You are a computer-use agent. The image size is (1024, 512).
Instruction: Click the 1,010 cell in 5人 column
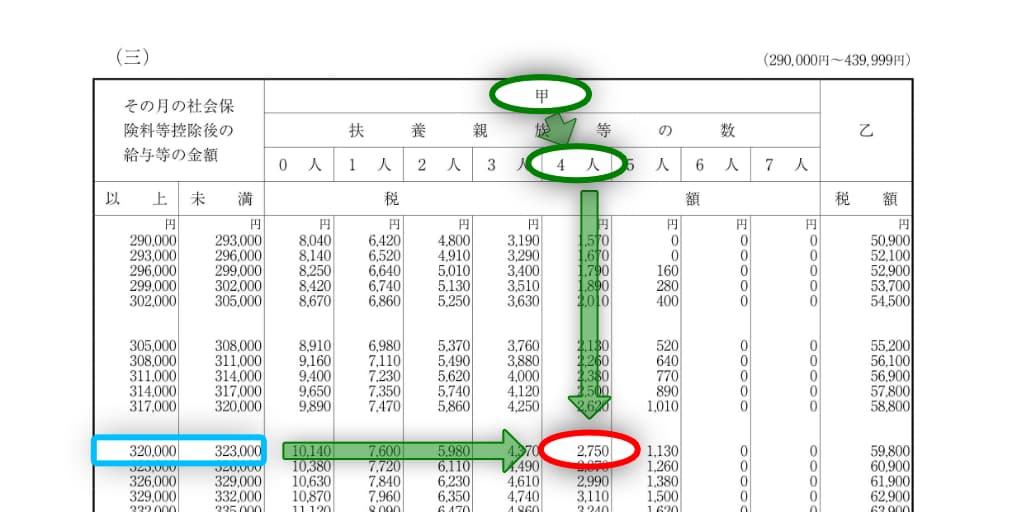[662, 406]
